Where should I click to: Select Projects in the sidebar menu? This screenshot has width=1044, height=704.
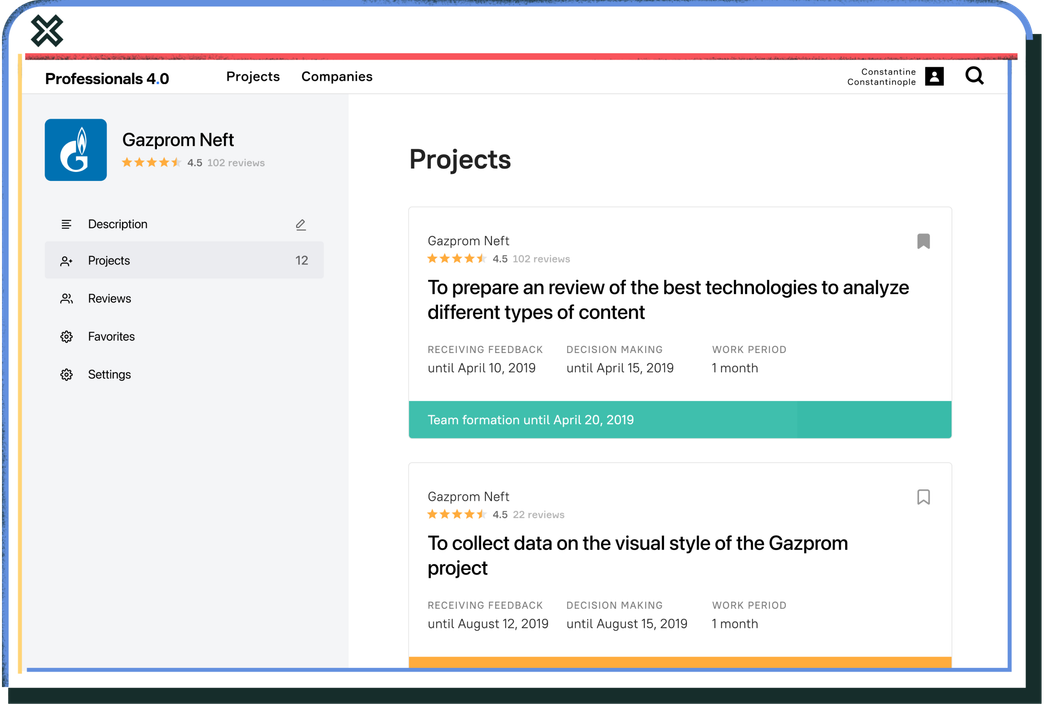(x=184, y=260)
